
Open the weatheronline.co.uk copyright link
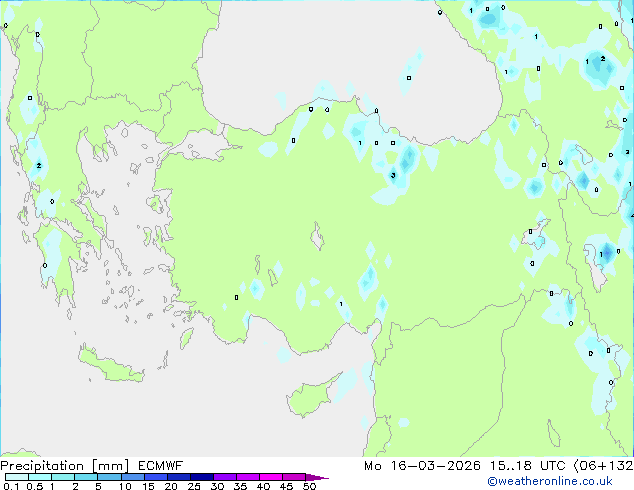(550, 481)
